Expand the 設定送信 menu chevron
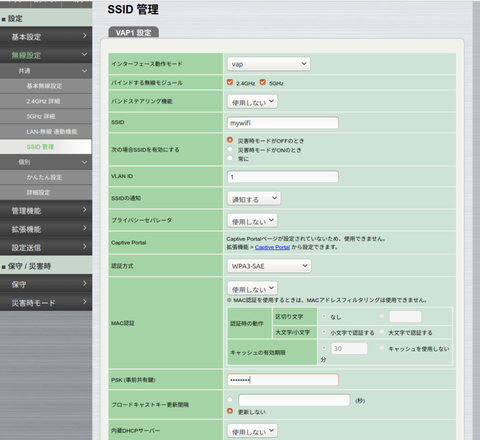This screenshot has width=480, height=440. [84, 246]
